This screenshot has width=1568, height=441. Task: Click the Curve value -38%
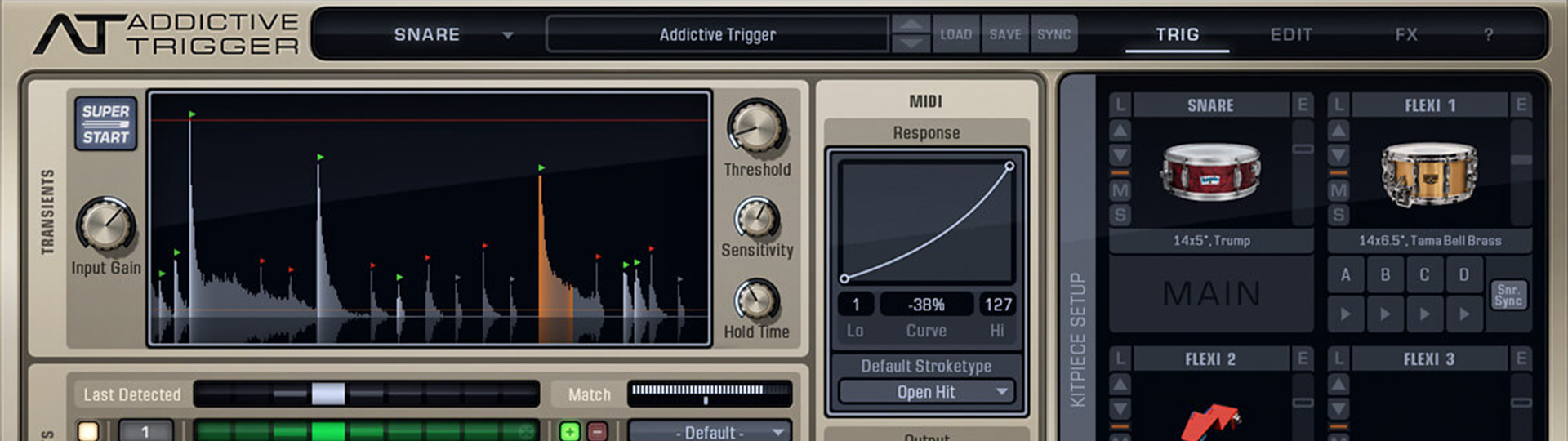(x=926, y=305)
